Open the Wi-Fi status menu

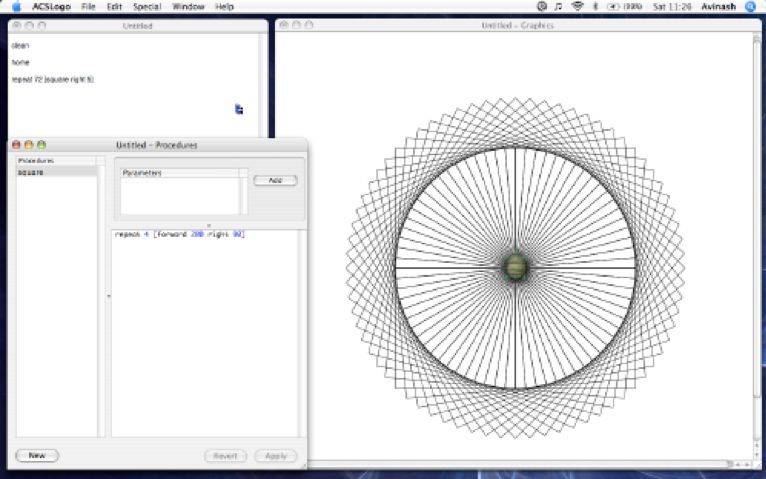577,6
